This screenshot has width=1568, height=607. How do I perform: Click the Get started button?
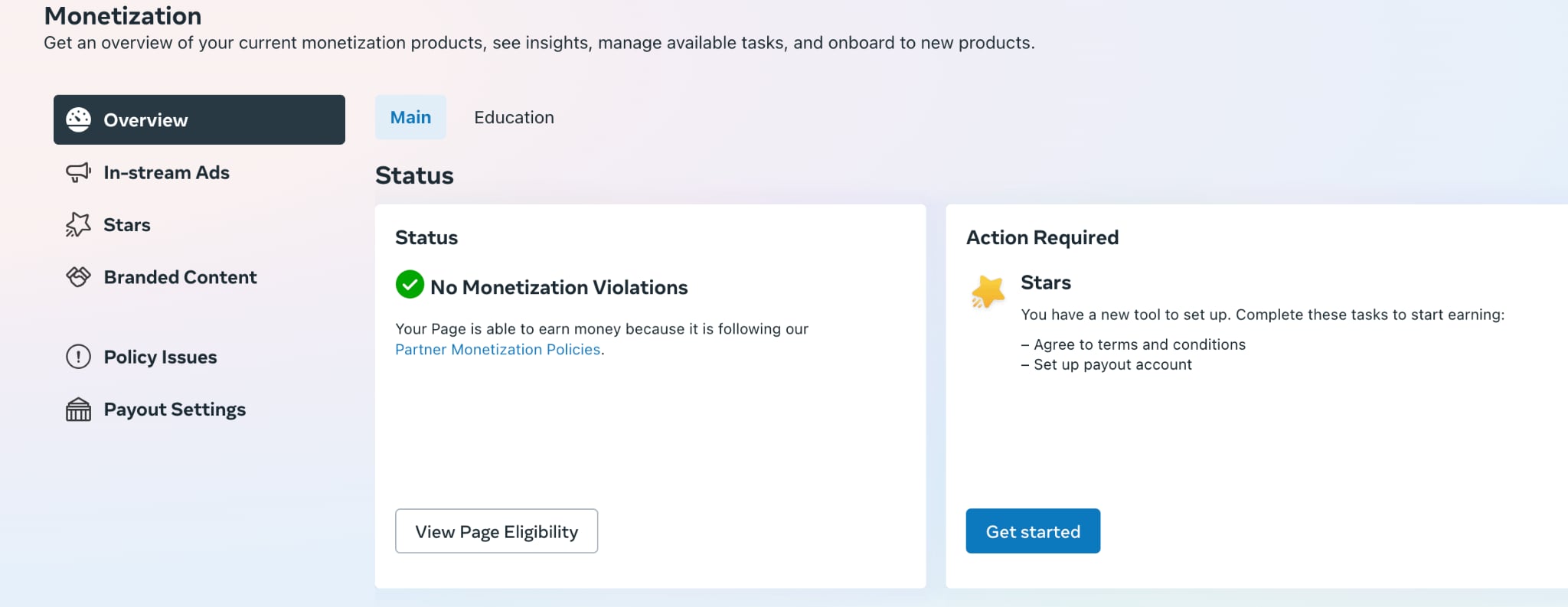point(1033,531)
